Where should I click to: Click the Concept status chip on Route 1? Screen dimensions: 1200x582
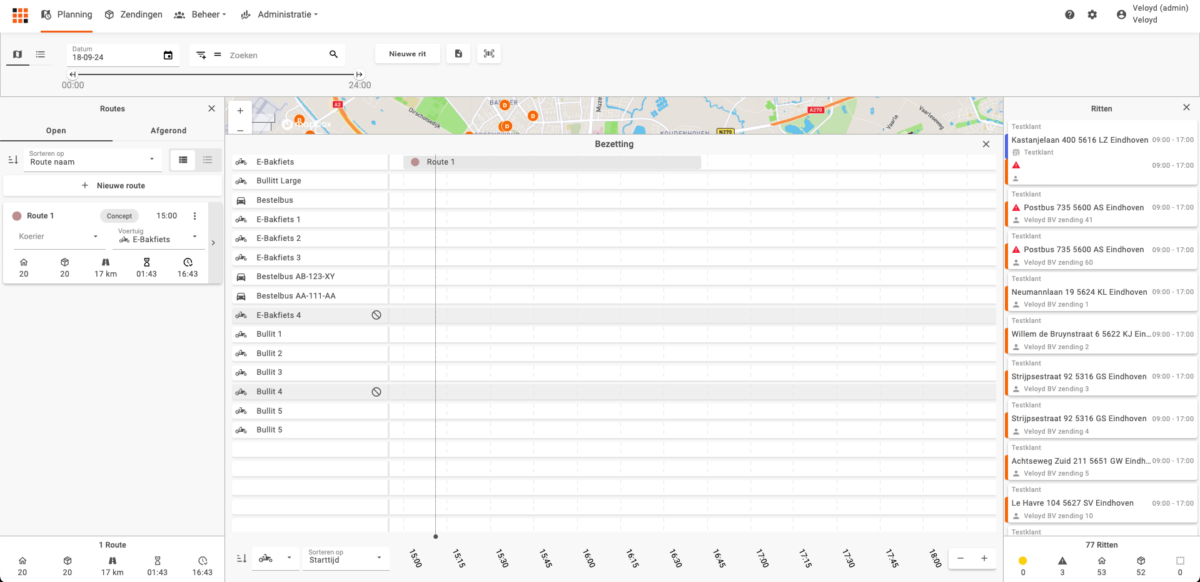tap(119, 216)
